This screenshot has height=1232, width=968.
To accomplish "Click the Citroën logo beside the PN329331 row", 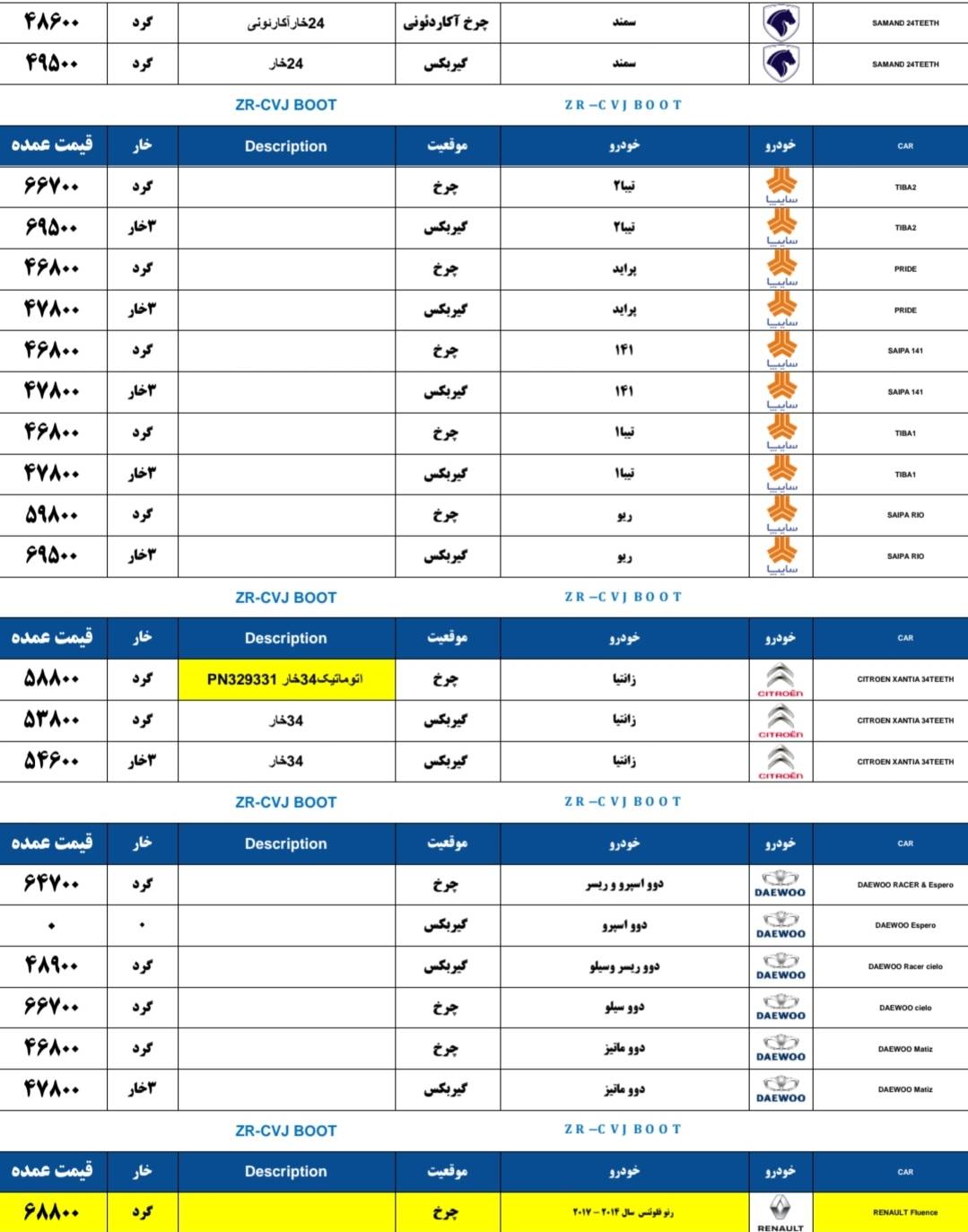I will coord(781,679).
